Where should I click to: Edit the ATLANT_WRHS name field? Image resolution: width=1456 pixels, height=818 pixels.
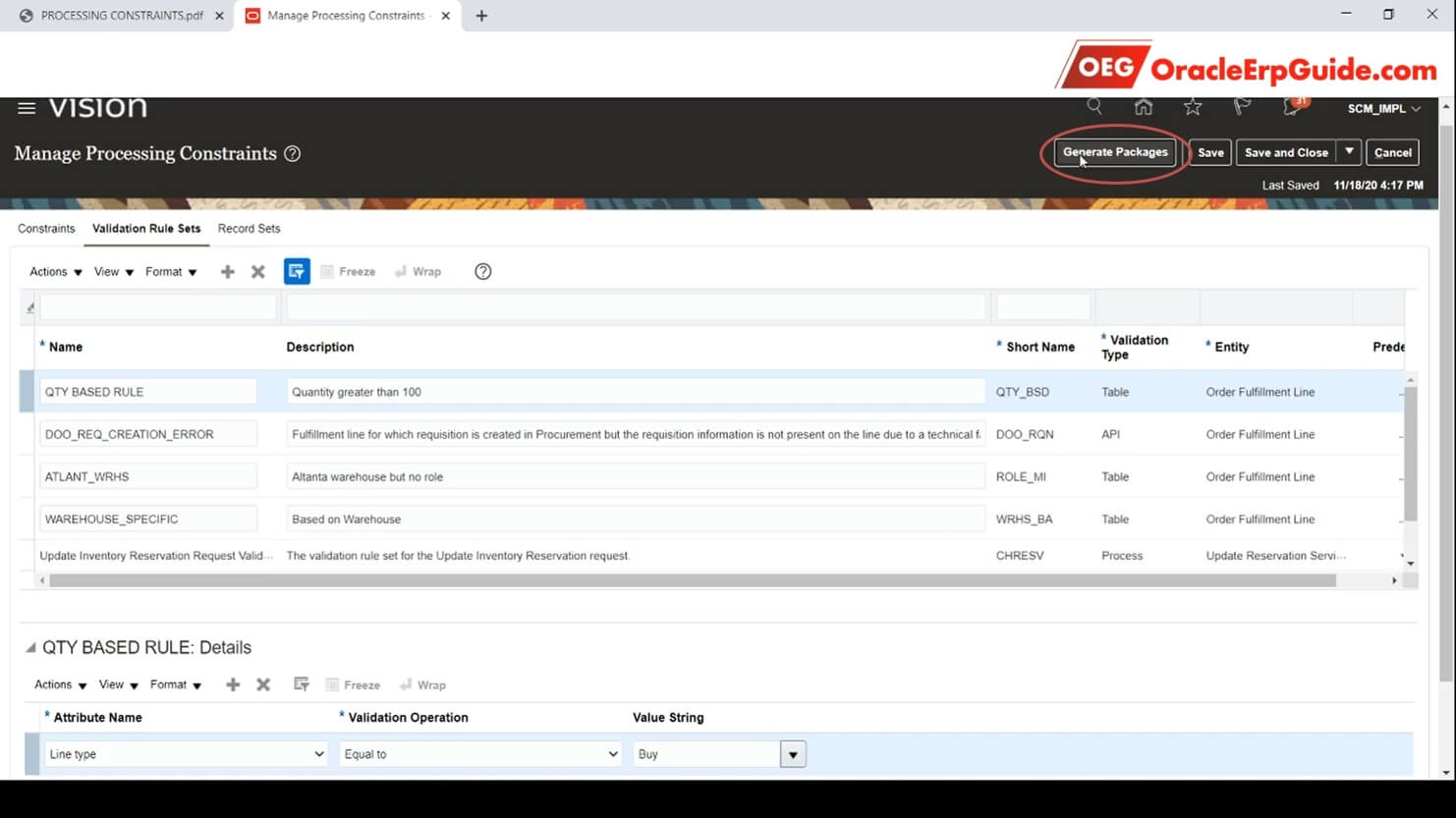tap(148, 476)
